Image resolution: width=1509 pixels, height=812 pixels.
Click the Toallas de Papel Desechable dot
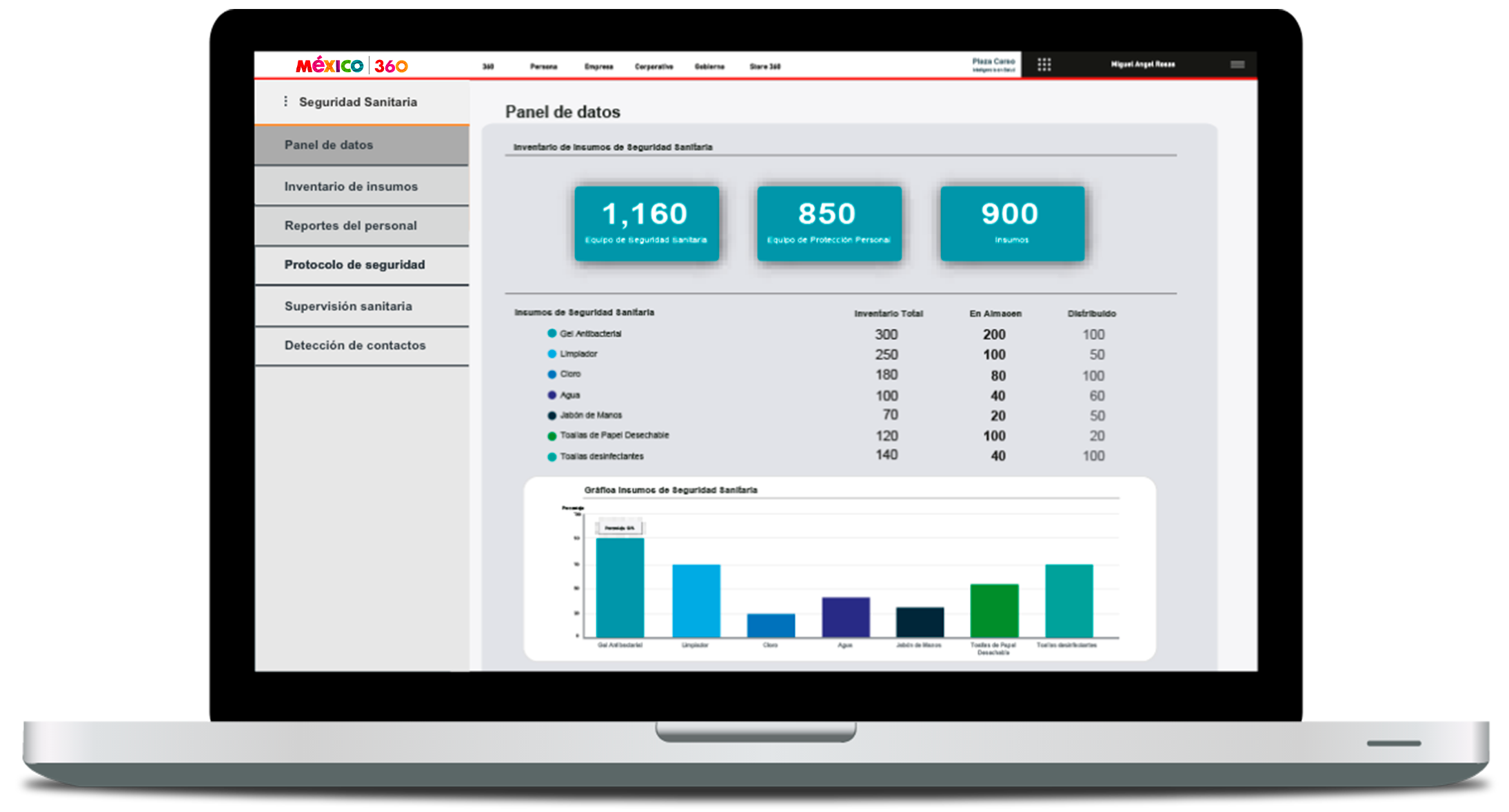point(551,436)
